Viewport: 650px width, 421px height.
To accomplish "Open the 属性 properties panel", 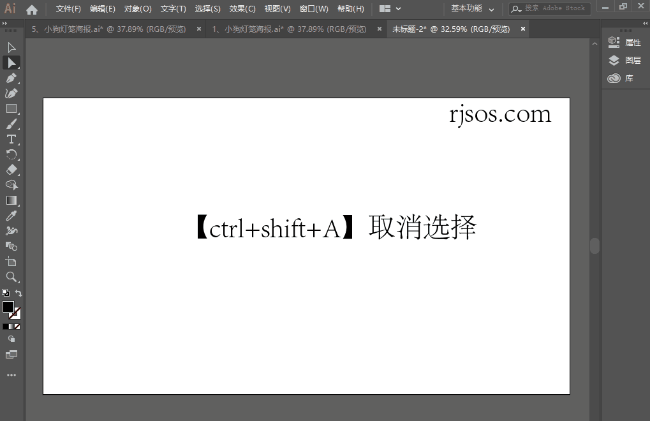I will pyautogui.click(x=624, y=42).
